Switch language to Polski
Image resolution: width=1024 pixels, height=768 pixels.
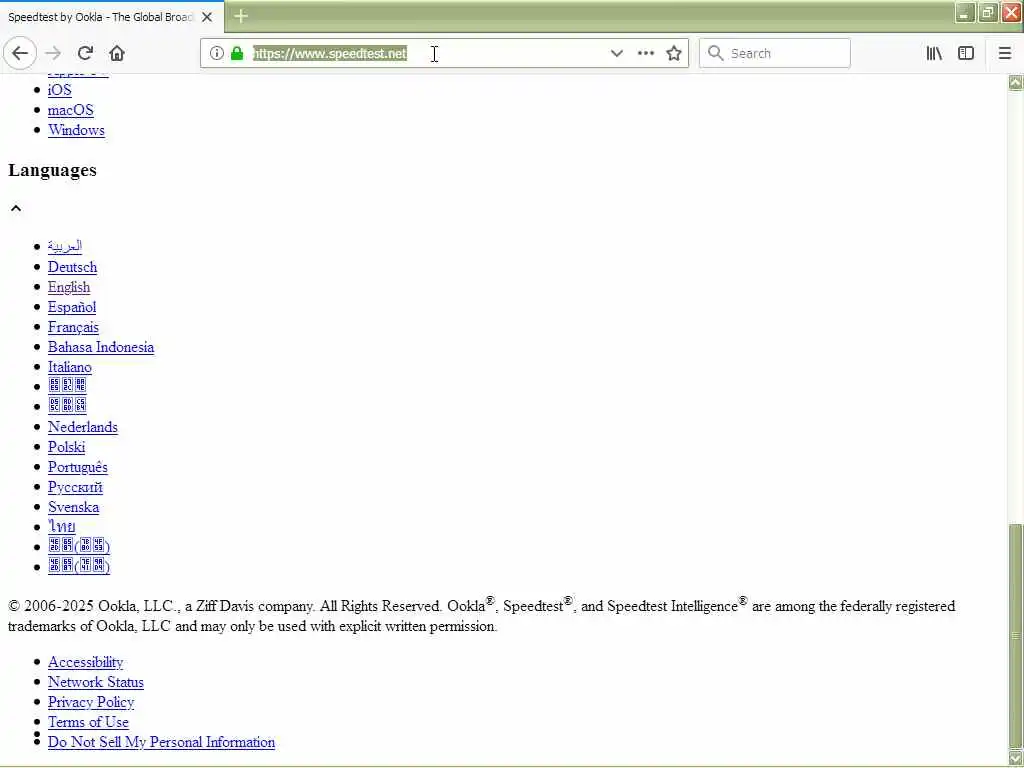point(66,447)
